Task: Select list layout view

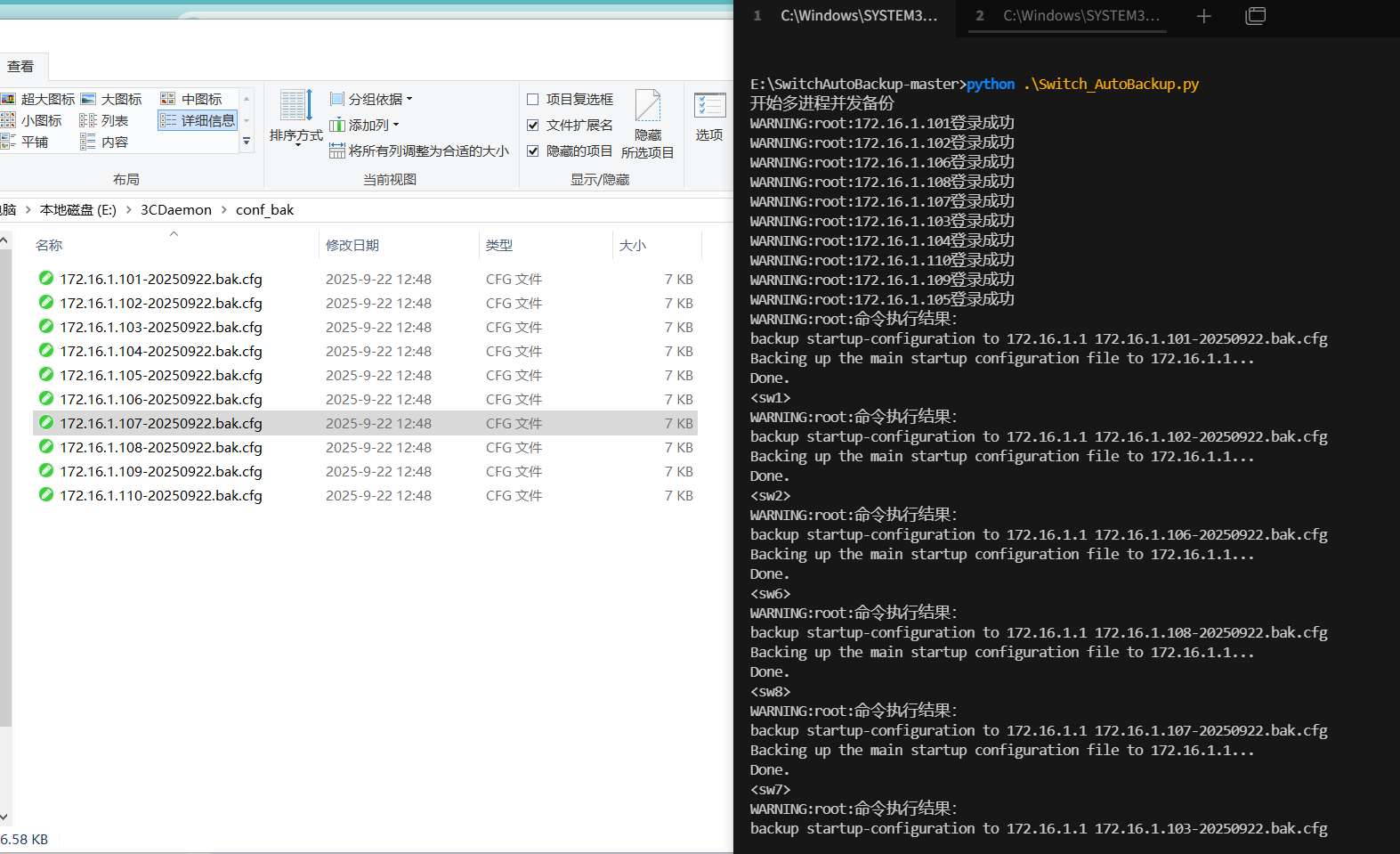Action: pyautogui.click(x=104, y=120)
